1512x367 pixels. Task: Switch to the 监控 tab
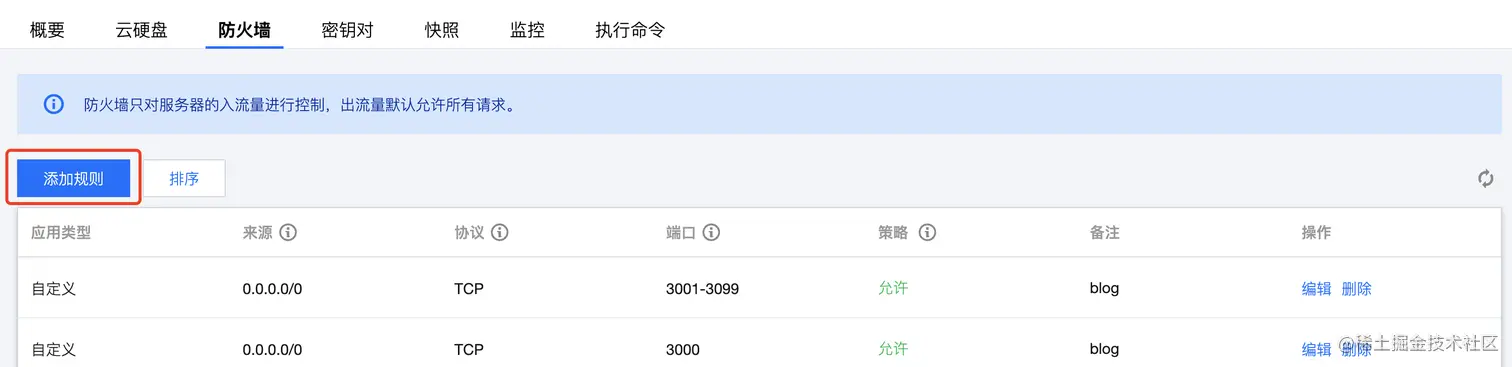[527, 30]
